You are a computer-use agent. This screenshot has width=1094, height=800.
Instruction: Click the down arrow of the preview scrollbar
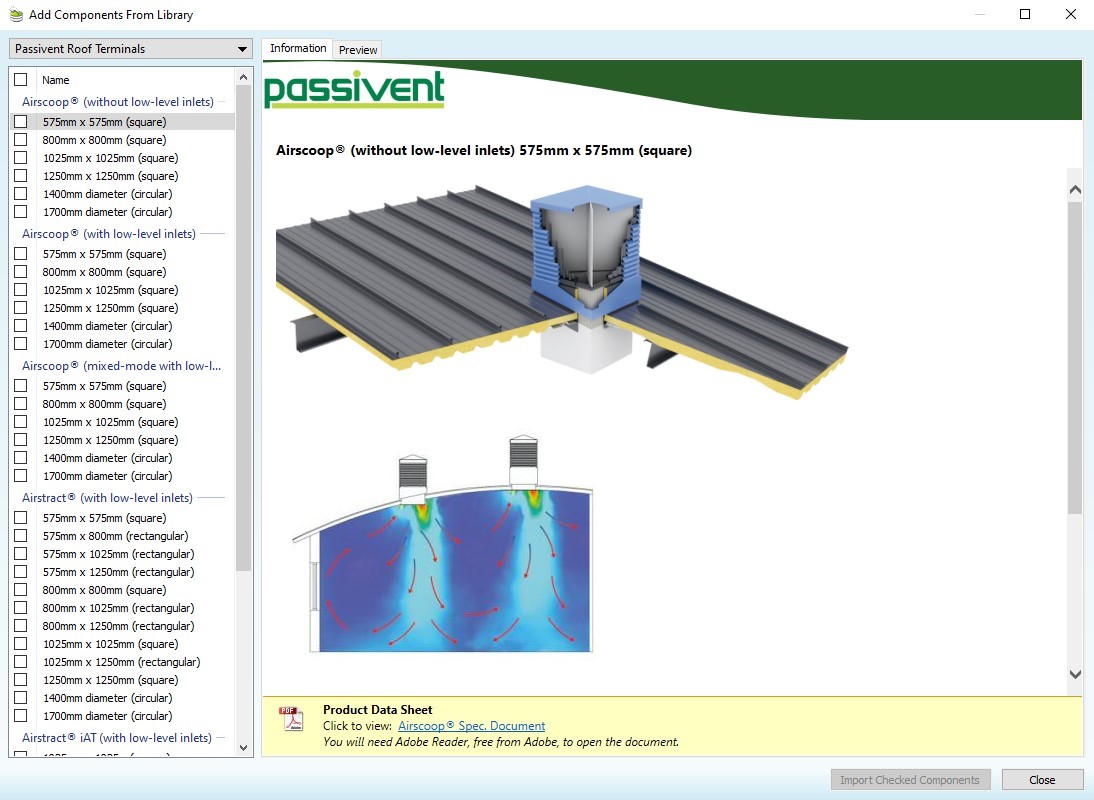tap(1074, 674)
